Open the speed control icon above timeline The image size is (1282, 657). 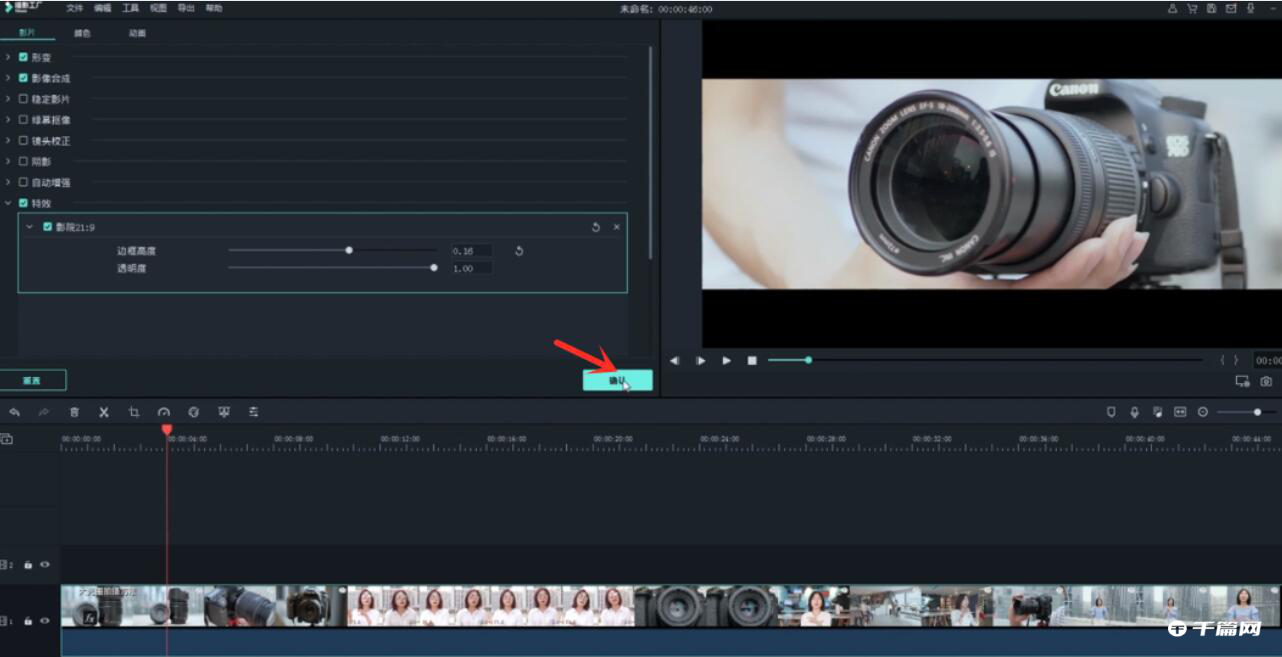(164, 412)
